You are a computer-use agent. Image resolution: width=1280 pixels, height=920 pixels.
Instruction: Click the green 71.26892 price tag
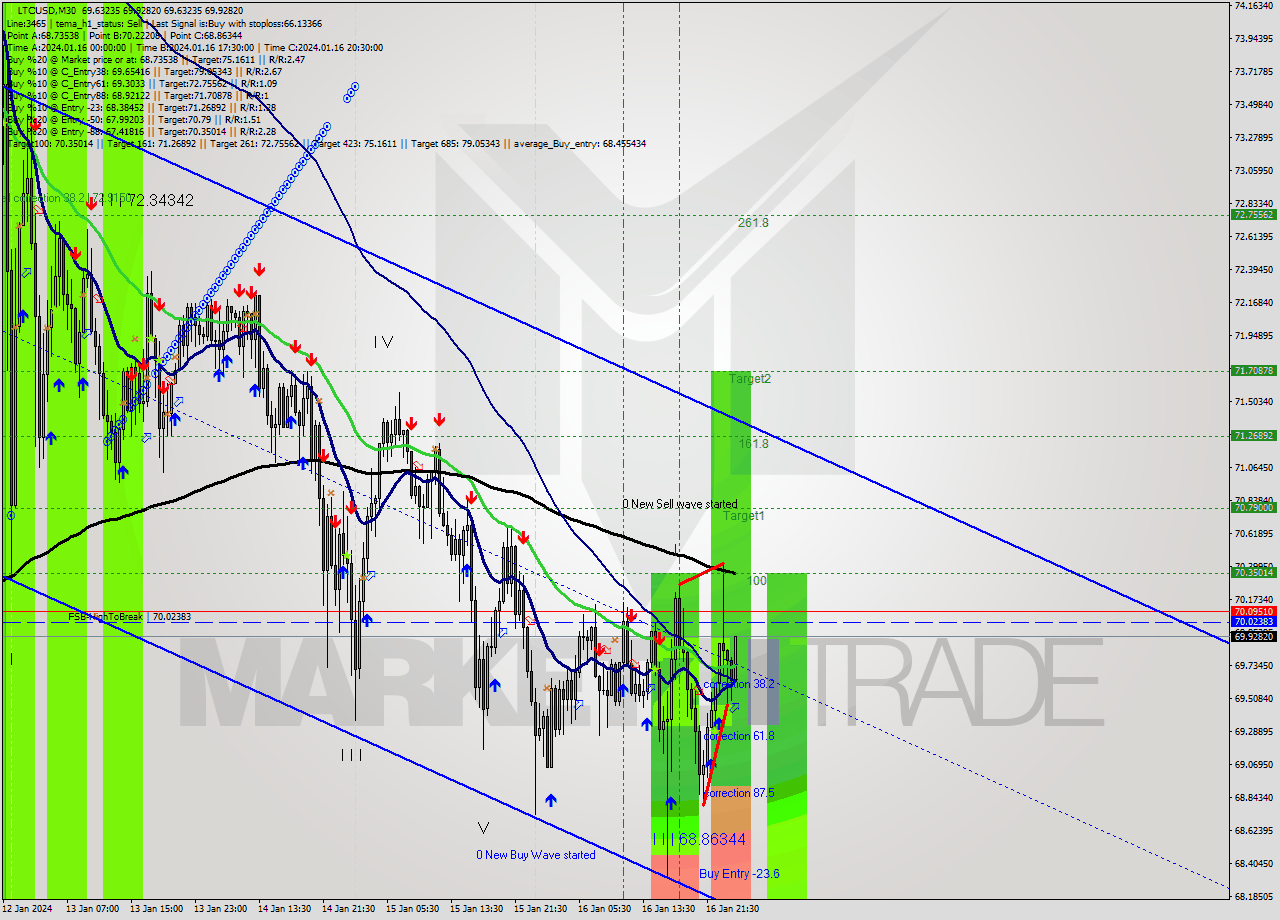point(1254,436)
